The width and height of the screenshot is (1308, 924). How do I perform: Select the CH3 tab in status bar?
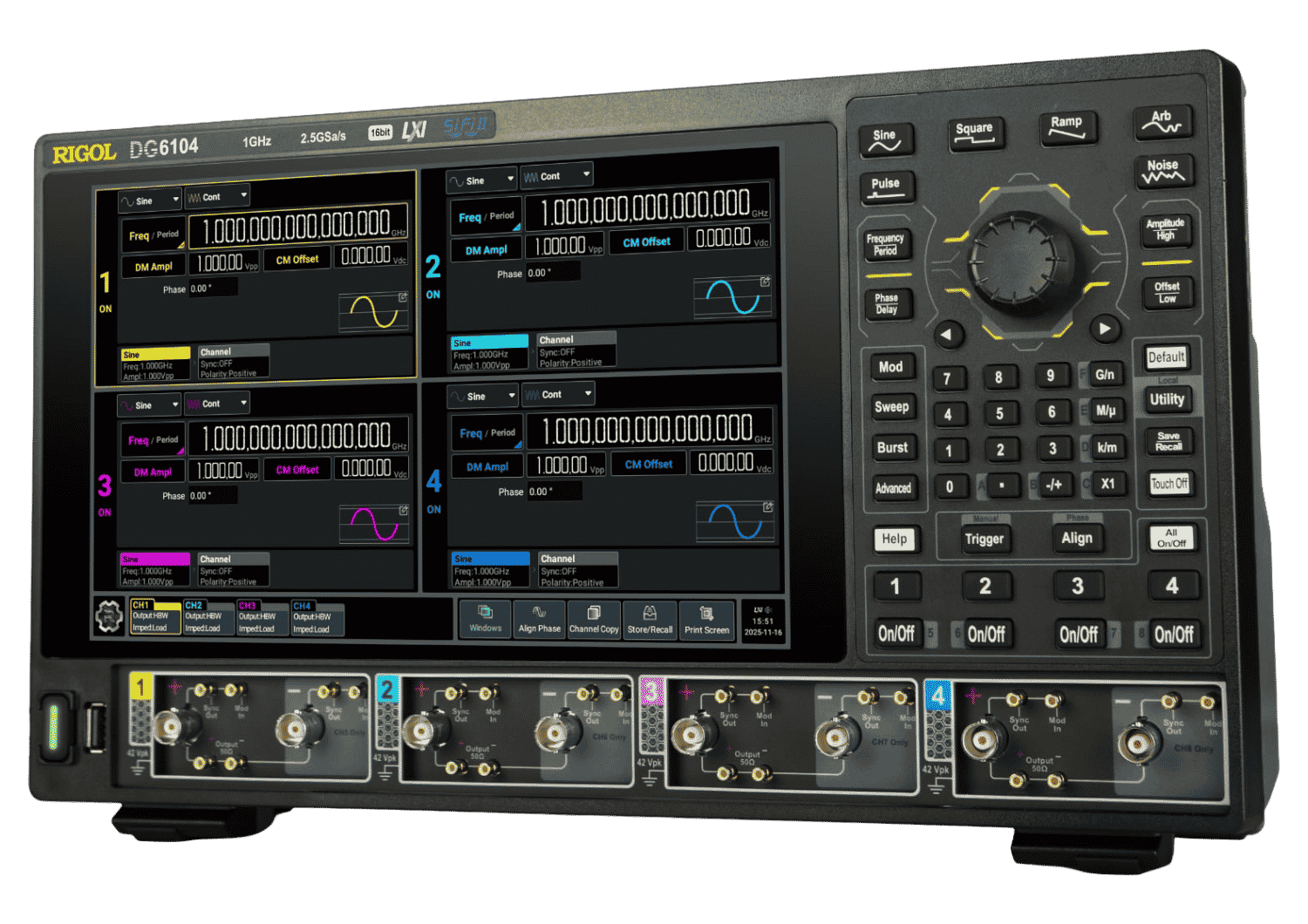point(262,617)
